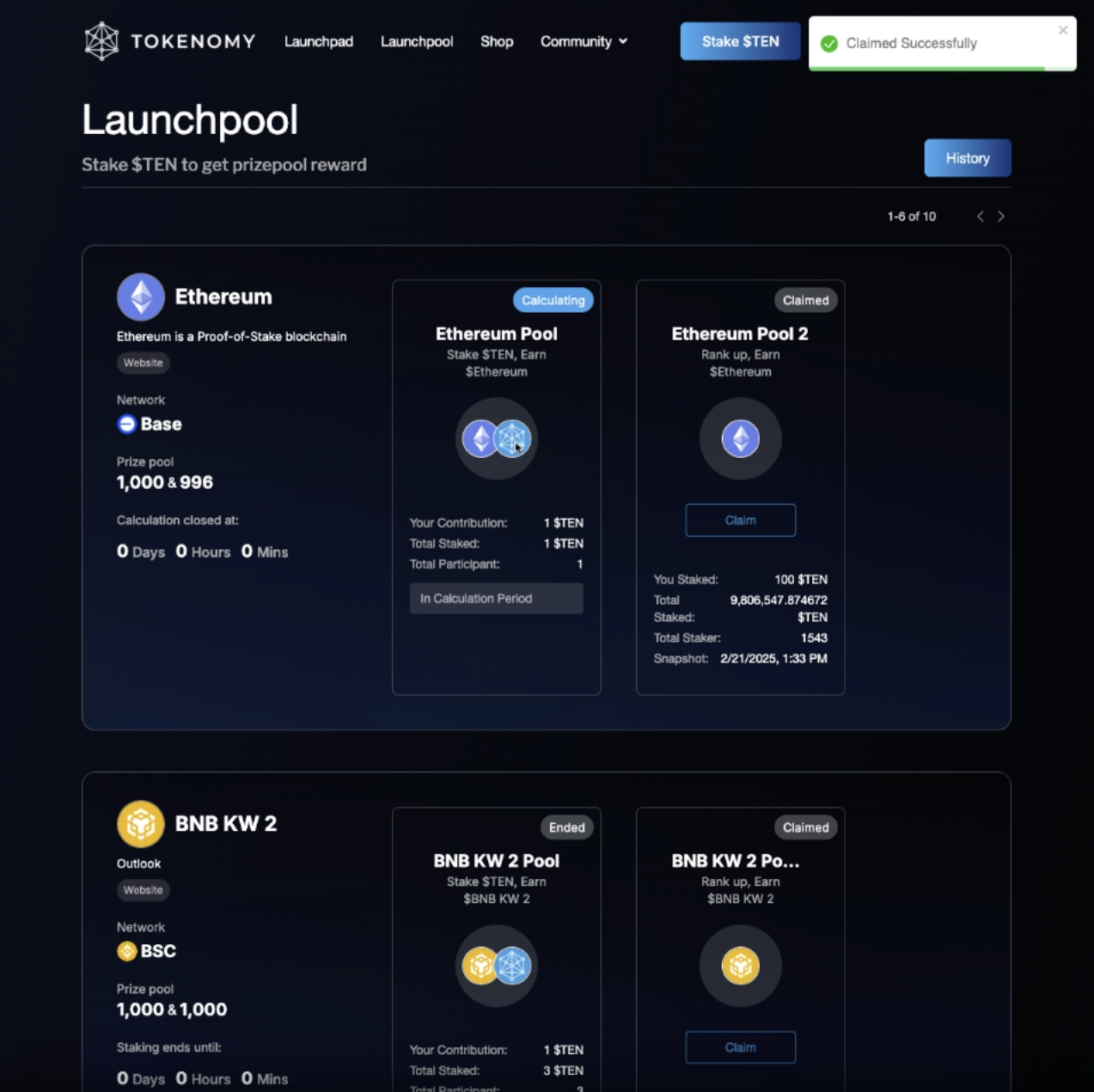Click the BNB KW 2 Pool token pair icon

point(496,966)
